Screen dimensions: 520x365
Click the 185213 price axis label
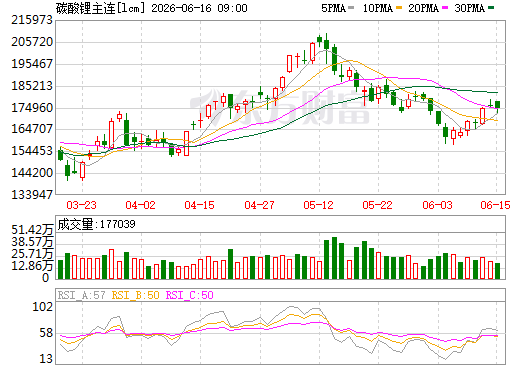pos(32,86)
